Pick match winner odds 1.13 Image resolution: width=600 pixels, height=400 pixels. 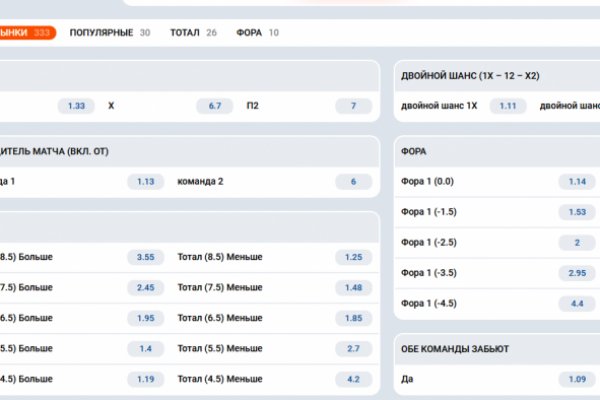tap(145, 182)
